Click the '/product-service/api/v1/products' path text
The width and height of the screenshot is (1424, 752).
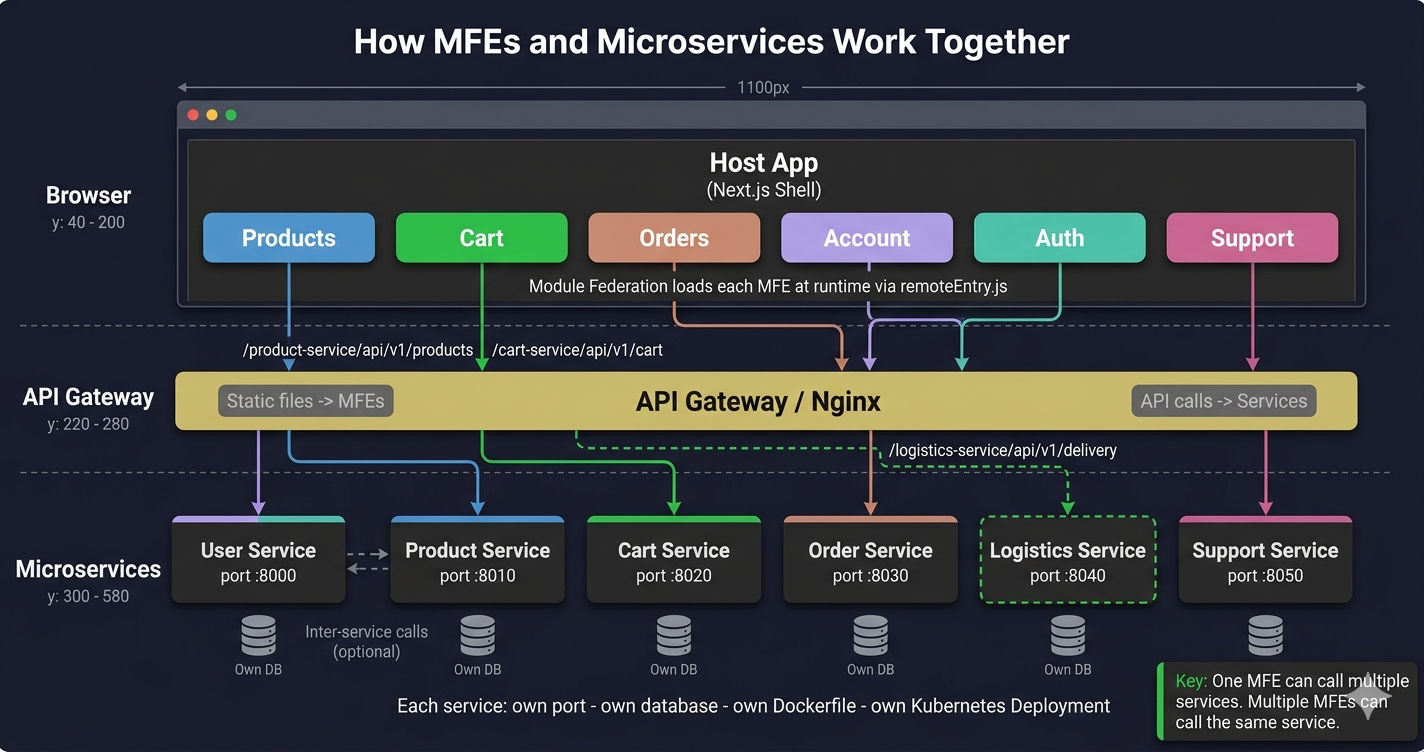(x=358, y=350)
